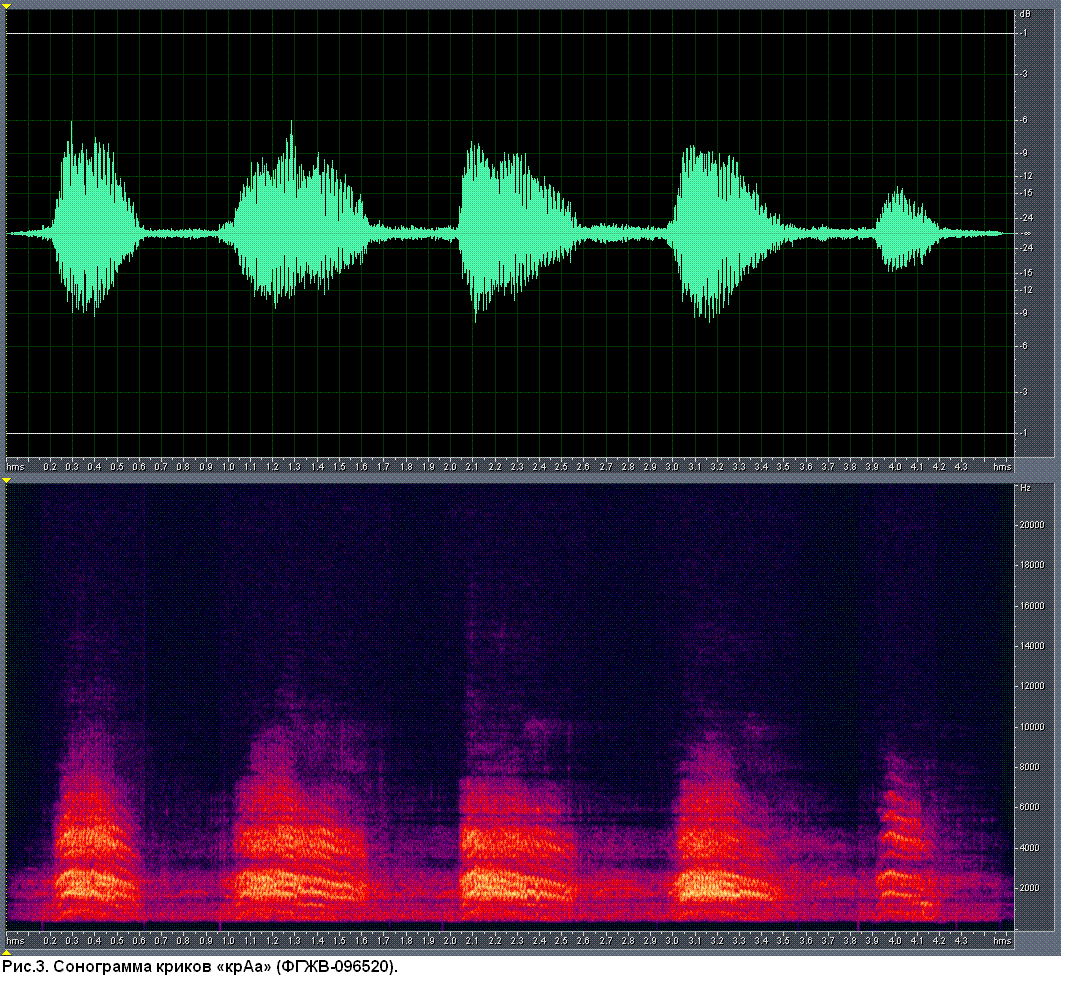Click 0.5 on the waveform time ruler

tap(117, 467)
